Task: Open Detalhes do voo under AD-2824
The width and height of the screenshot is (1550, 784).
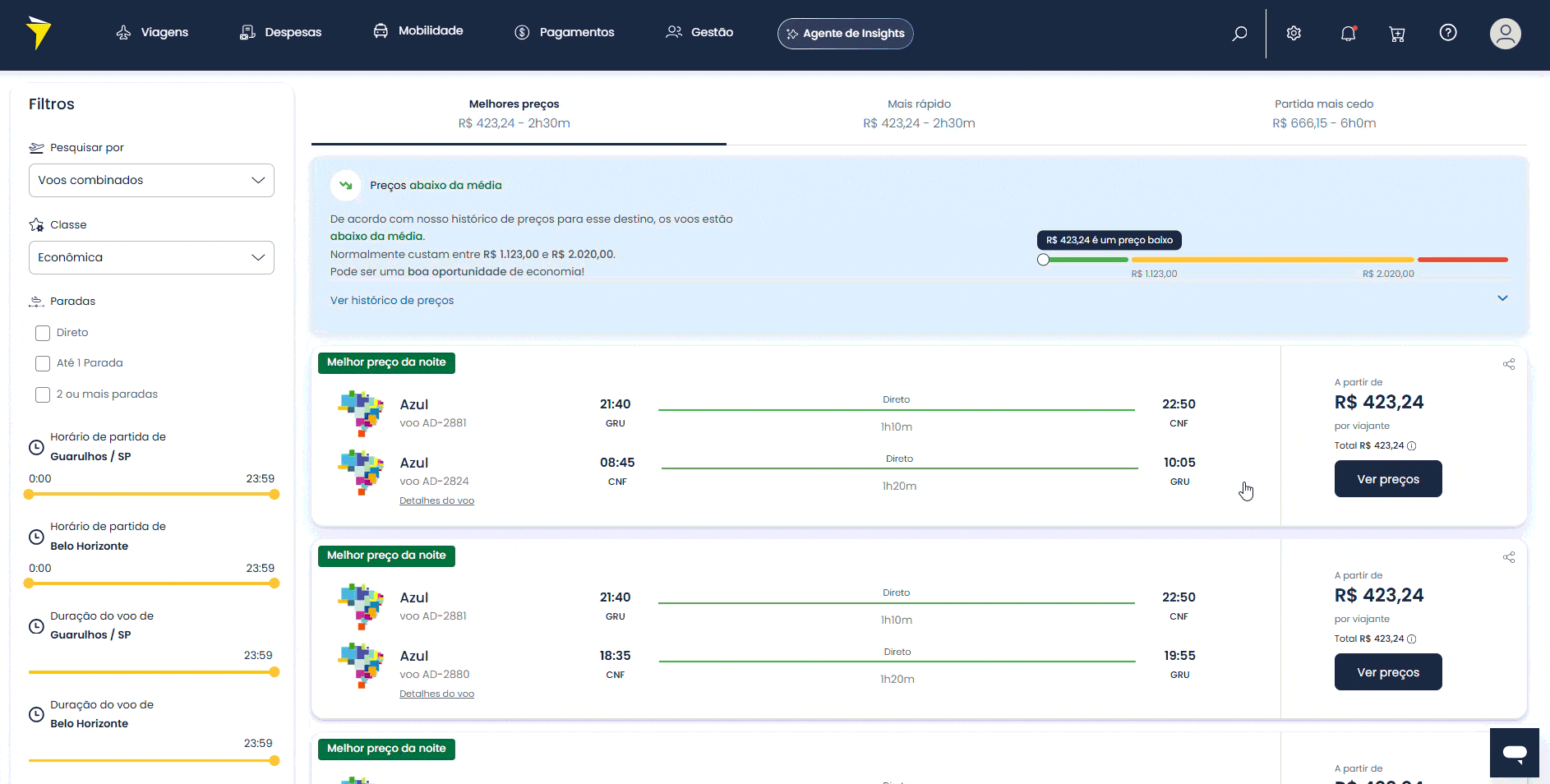Action: pyautogui.click(x=436, y=500)
